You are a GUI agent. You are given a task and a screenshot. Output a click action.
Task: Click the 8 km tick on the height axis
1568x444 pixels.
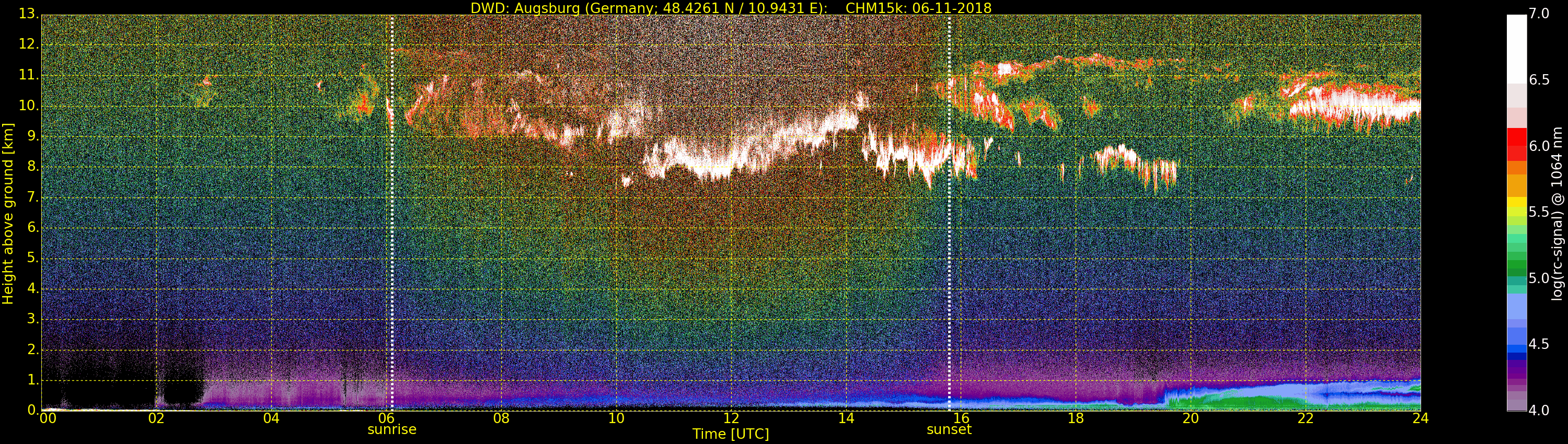tap(32, 167)
